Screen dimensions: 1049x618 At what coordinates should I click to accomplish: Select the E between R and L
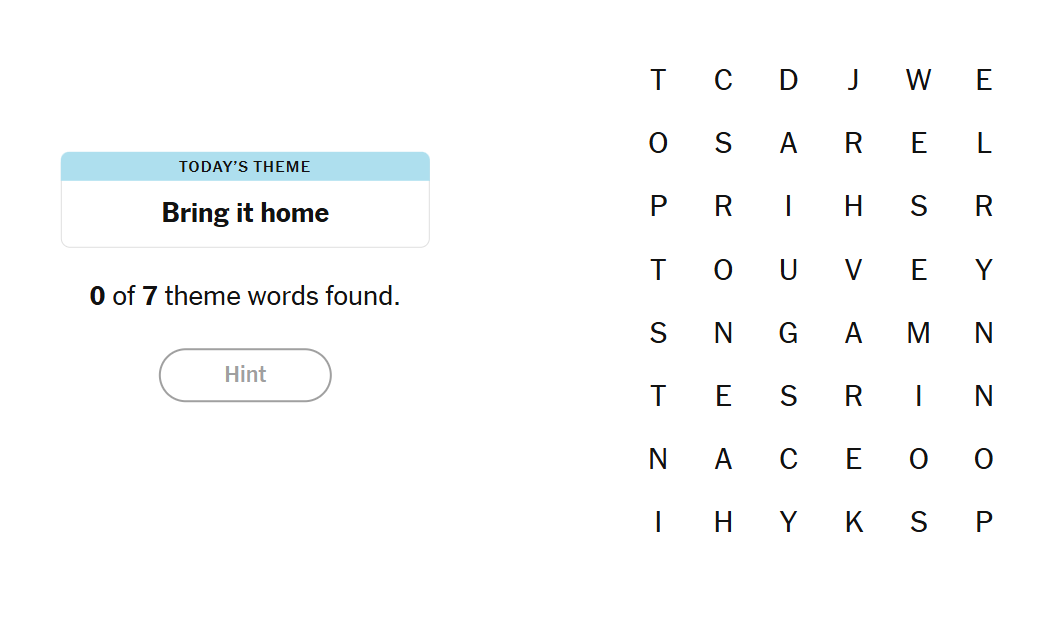(918, 144)
